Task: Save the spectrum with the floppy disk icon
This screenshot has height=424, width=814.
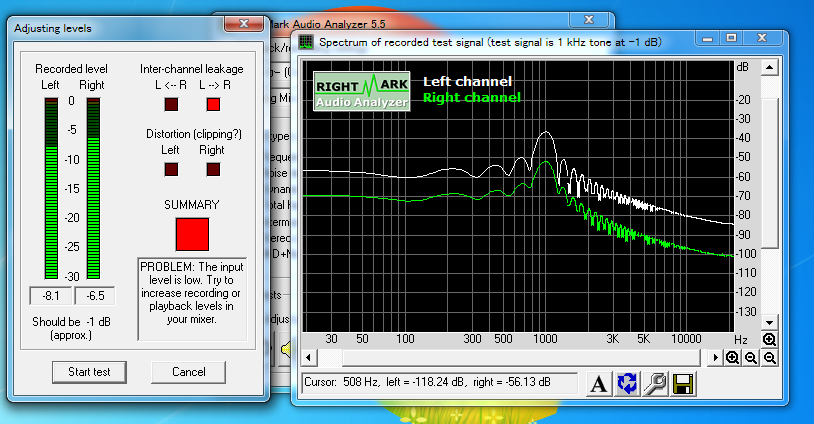Action: pyautogui.click(x=684, y=383)
